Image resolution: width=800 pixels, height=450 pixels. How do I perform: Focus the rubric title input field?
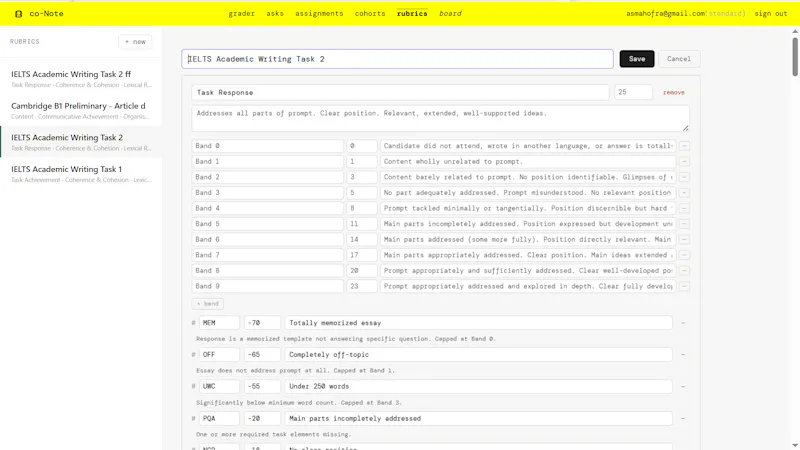397,59
